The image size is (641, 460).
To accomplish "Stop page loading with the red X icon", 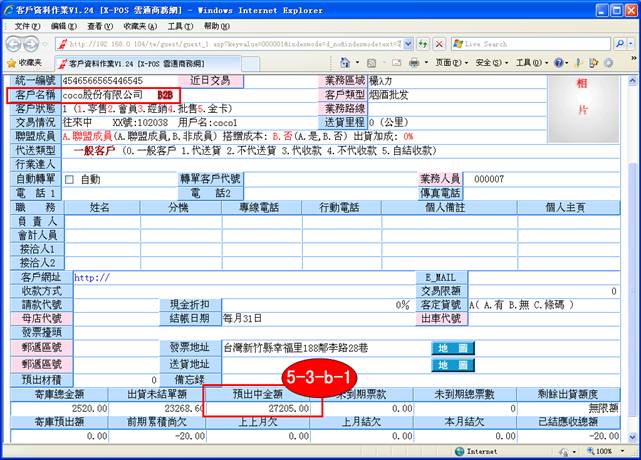I will 441,45.
